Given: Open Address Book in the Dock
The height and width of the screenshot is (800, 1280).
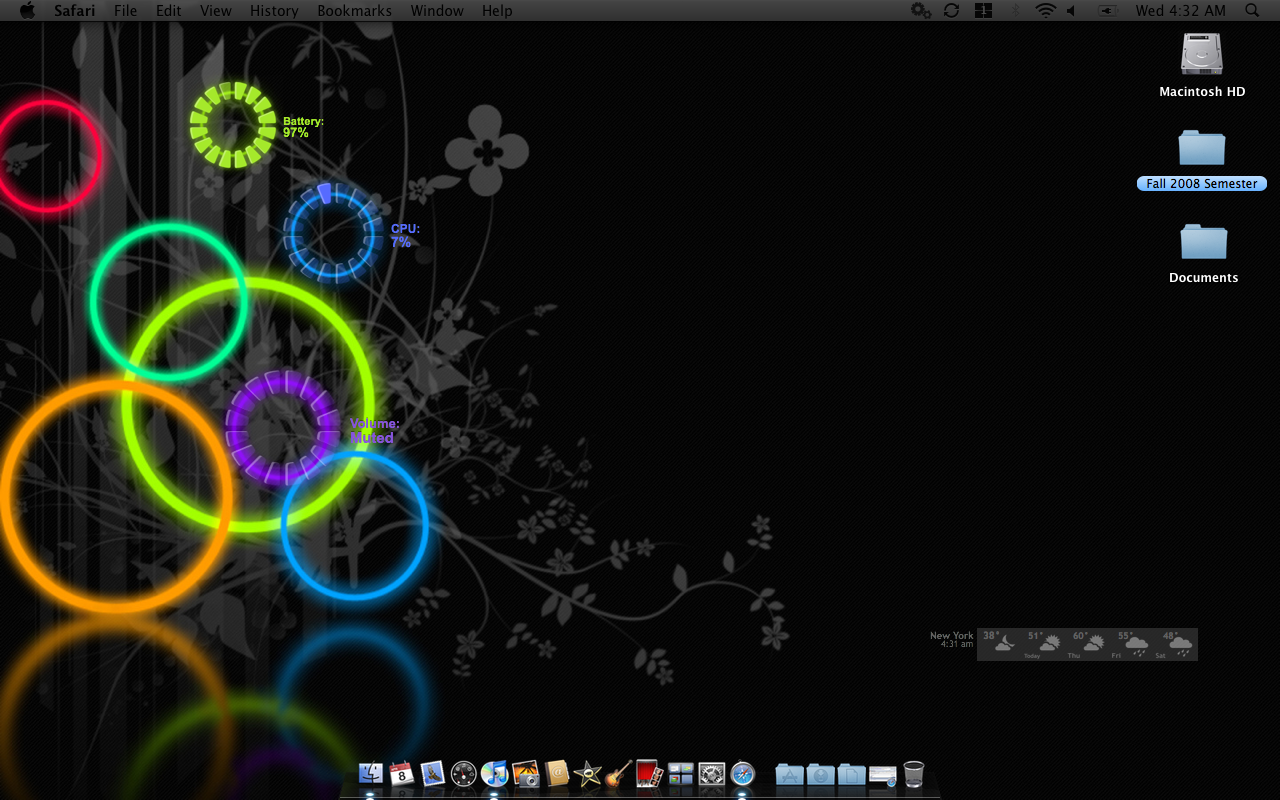Looking at the screenshot, I should [x=557, y=773].
